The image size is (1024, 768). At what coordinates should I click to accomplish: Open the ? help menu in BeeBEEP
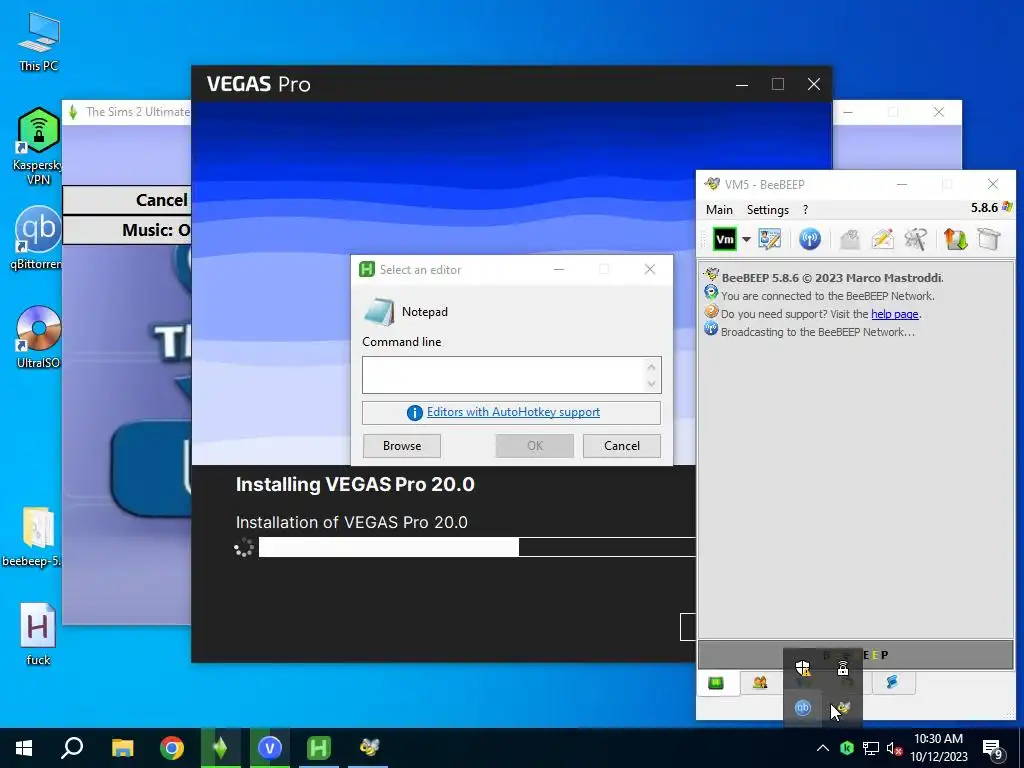805,210
